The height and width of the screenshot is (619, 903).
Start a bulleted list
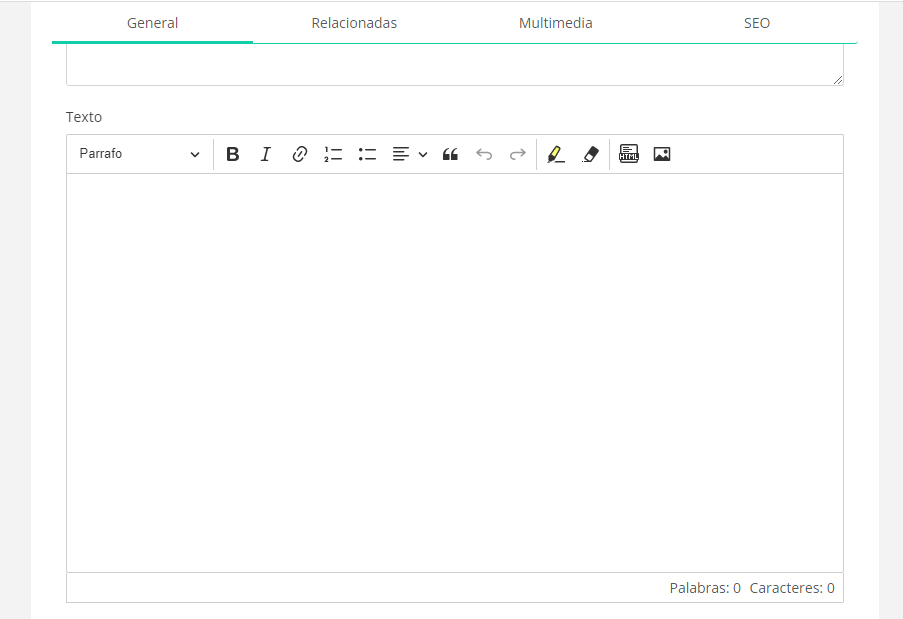367,154
